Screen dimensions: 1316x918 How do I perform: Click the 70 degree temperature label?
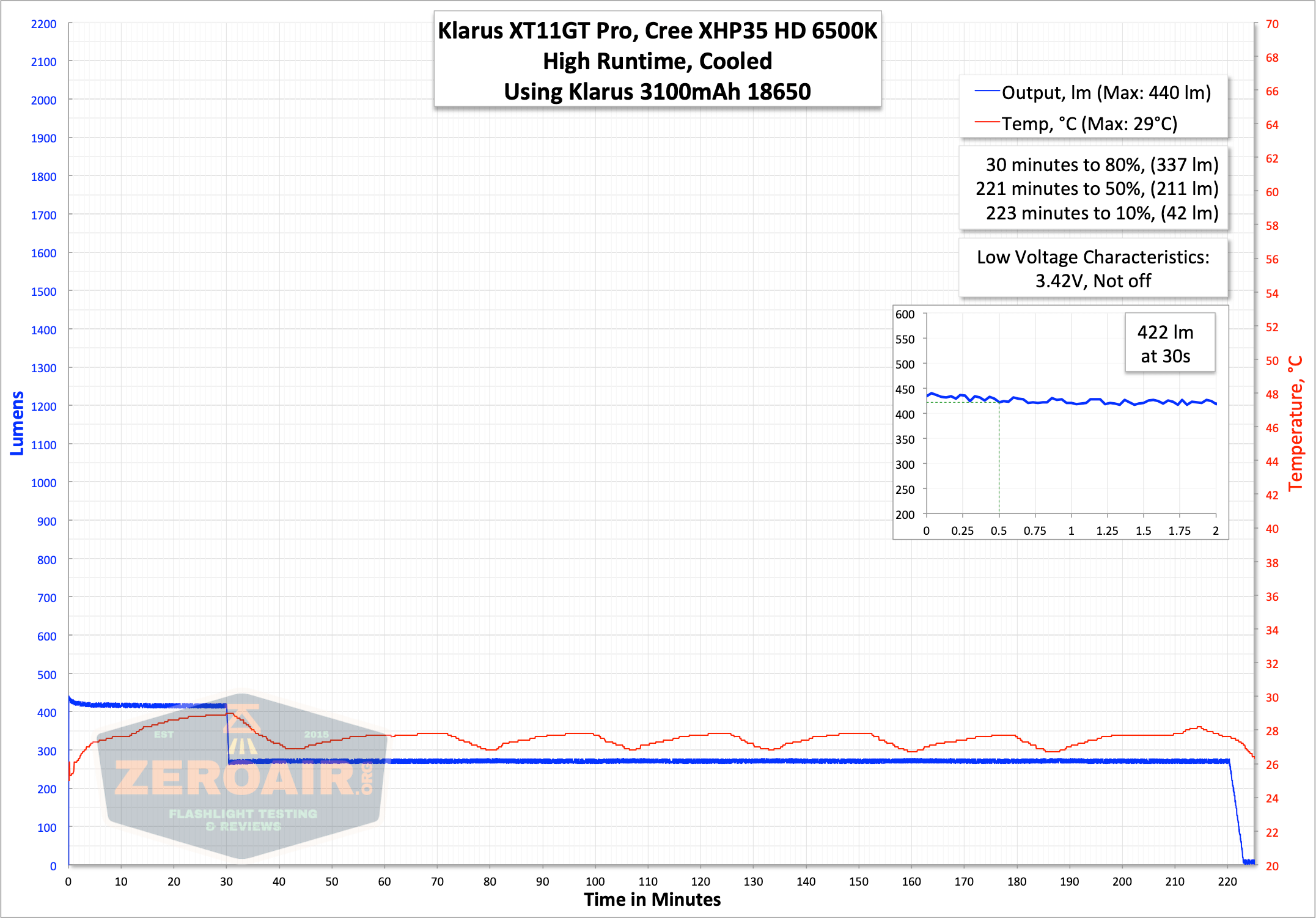point(1272,24)
